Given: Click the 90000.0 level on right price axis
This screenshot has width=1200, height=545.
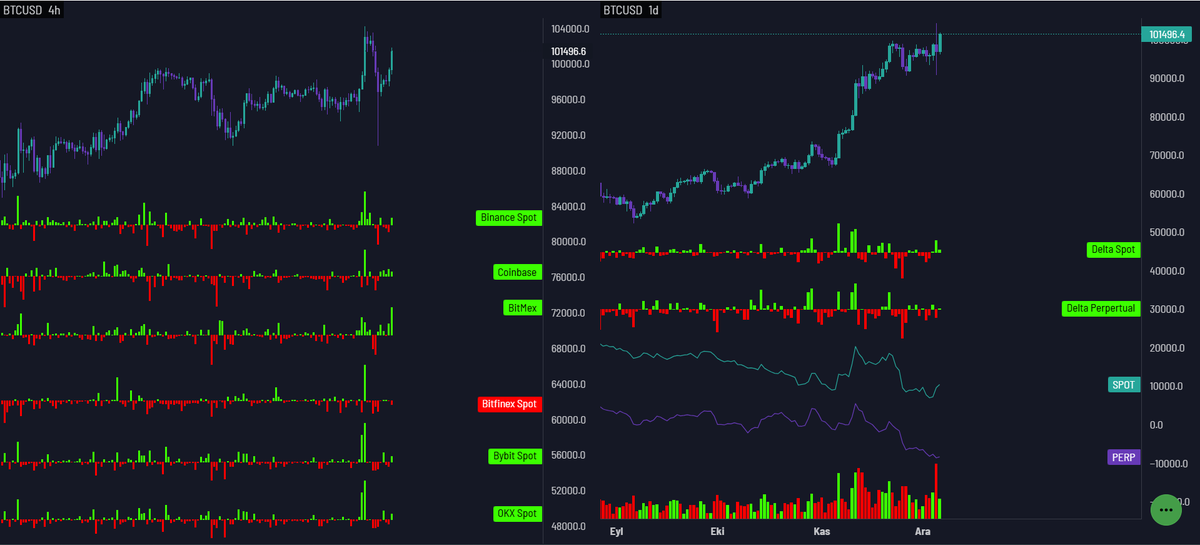Looking at the screenshot, I should 1165,78.
